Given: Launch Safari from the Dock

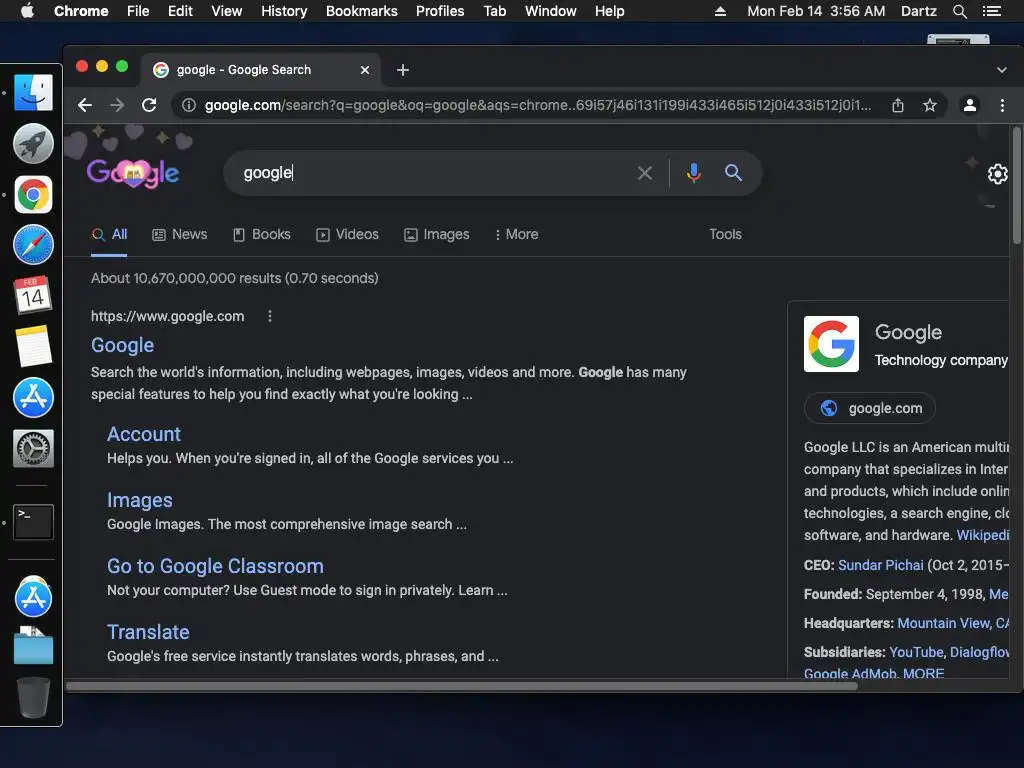Looking at the screenshot, I should [33, 245].
